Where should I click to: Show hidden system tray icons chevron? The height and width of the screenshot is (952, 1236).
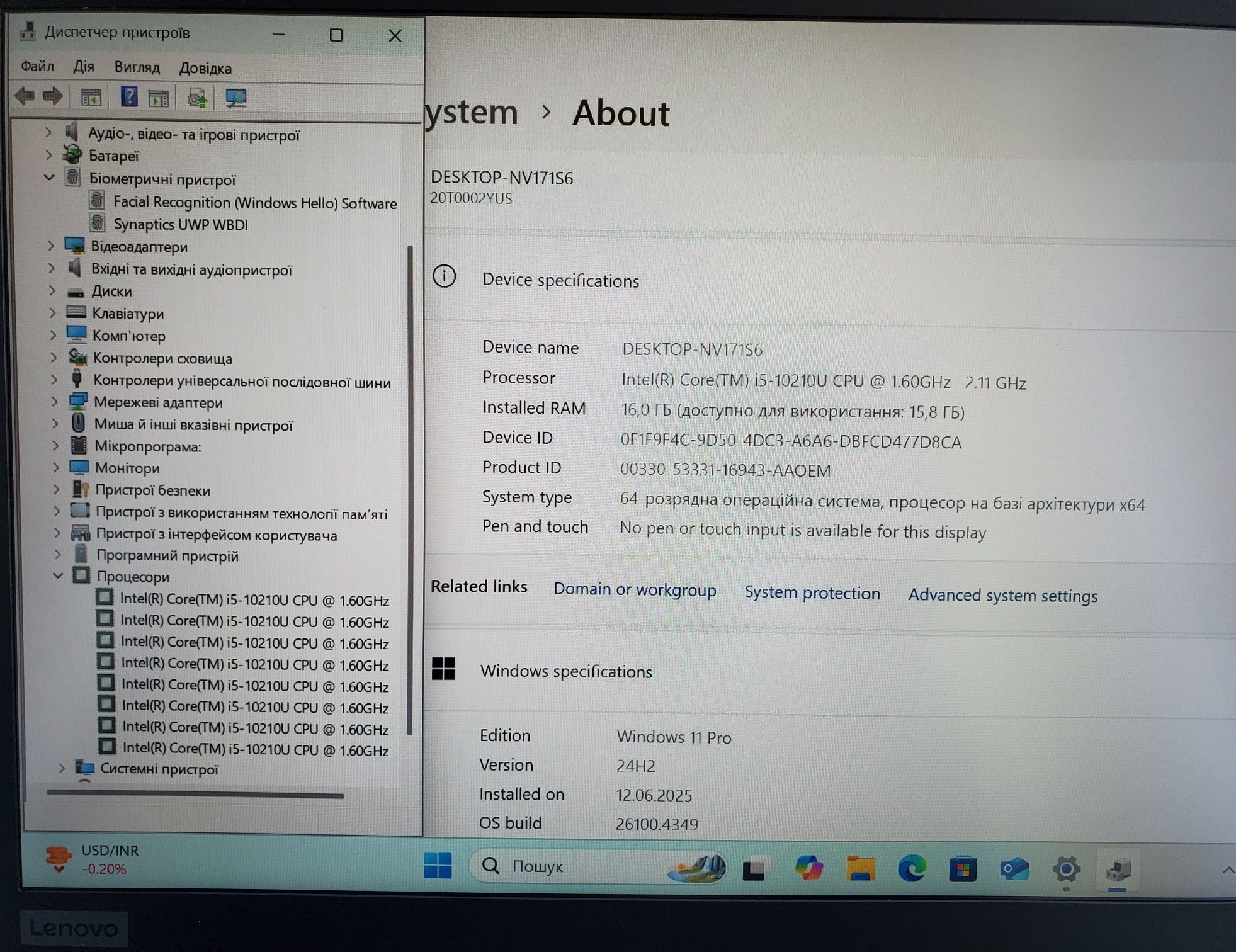pos(1227,870)
